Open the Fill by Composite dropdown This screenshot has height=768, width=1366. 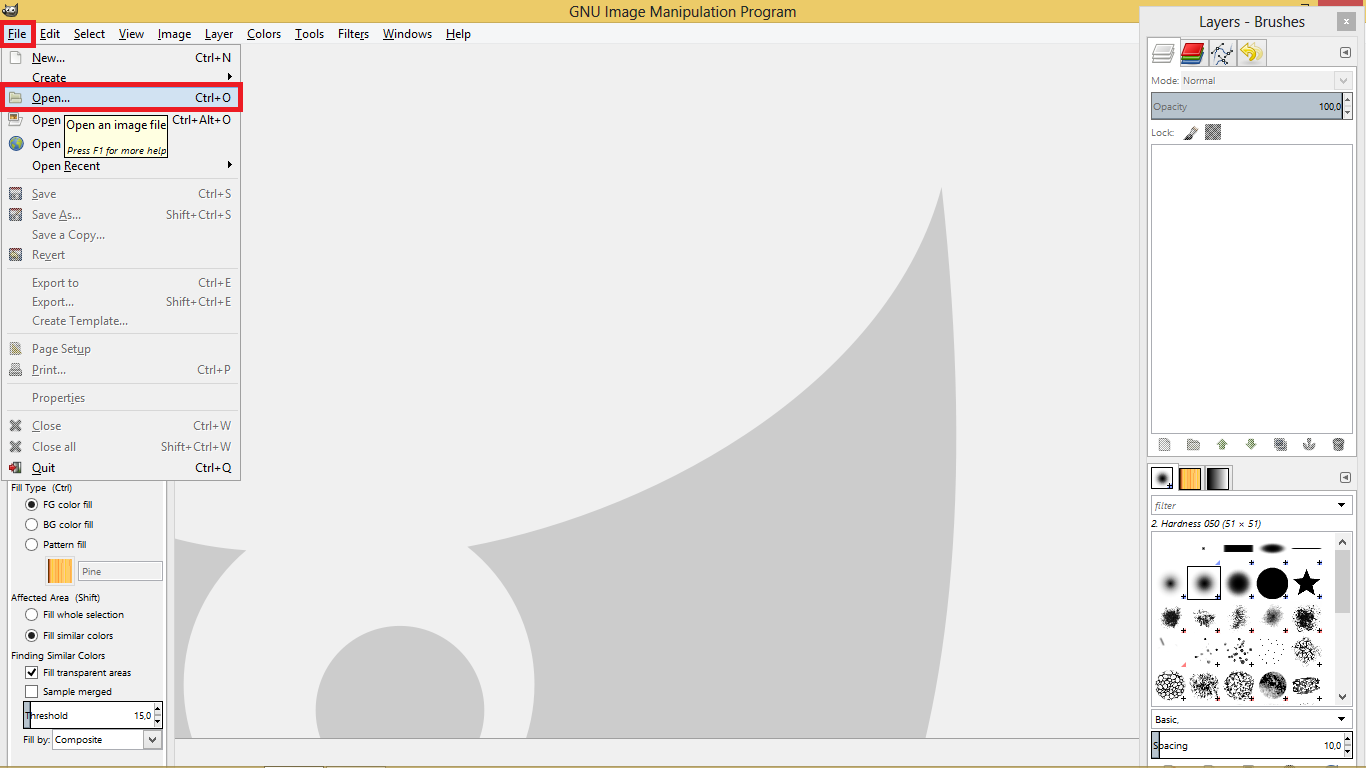106,740
